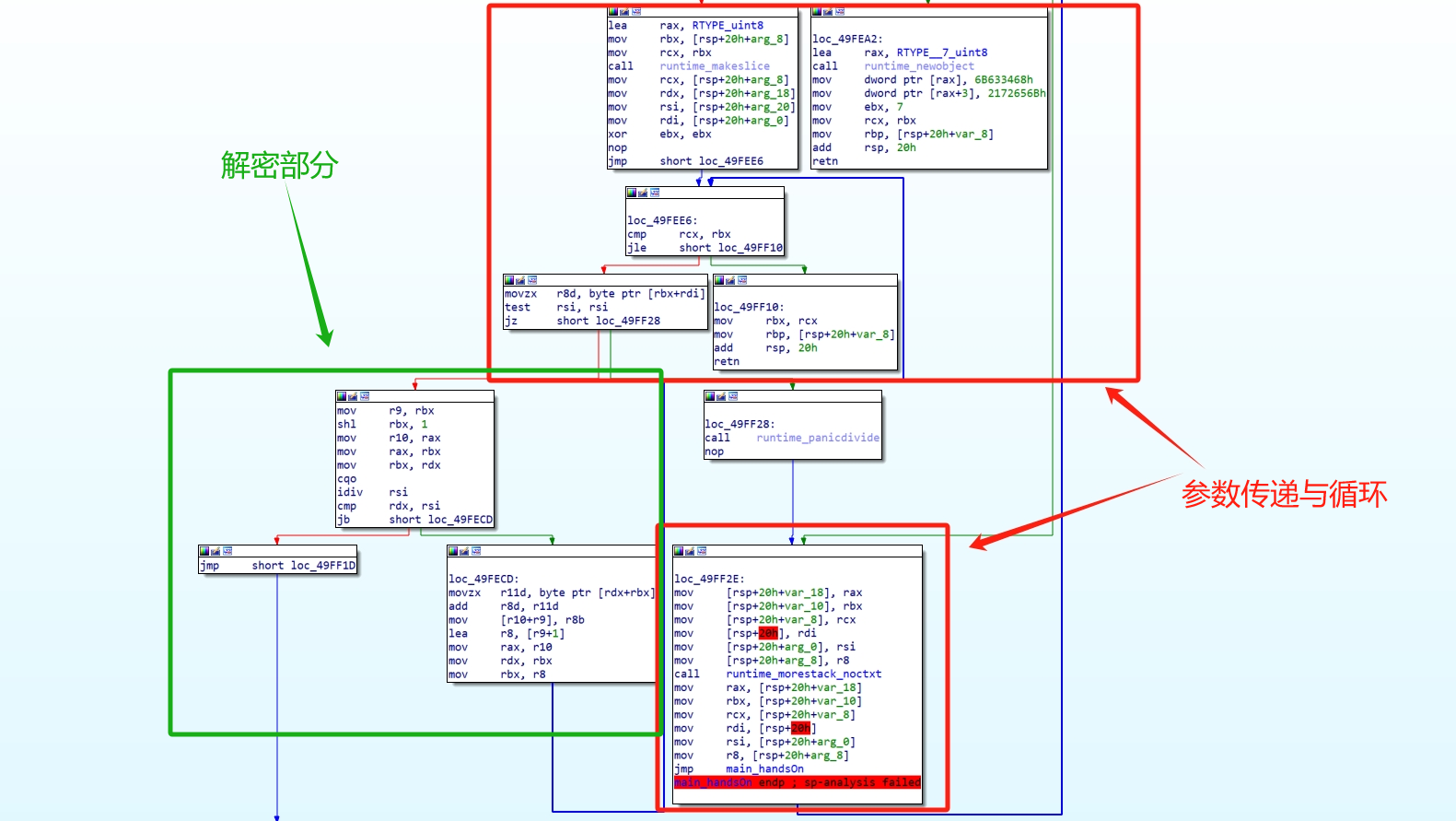Click the group-nodes icon on the loc_49FEE6 block
The height and width of the screenshot is (821, 1456).
tap(655, 193)
